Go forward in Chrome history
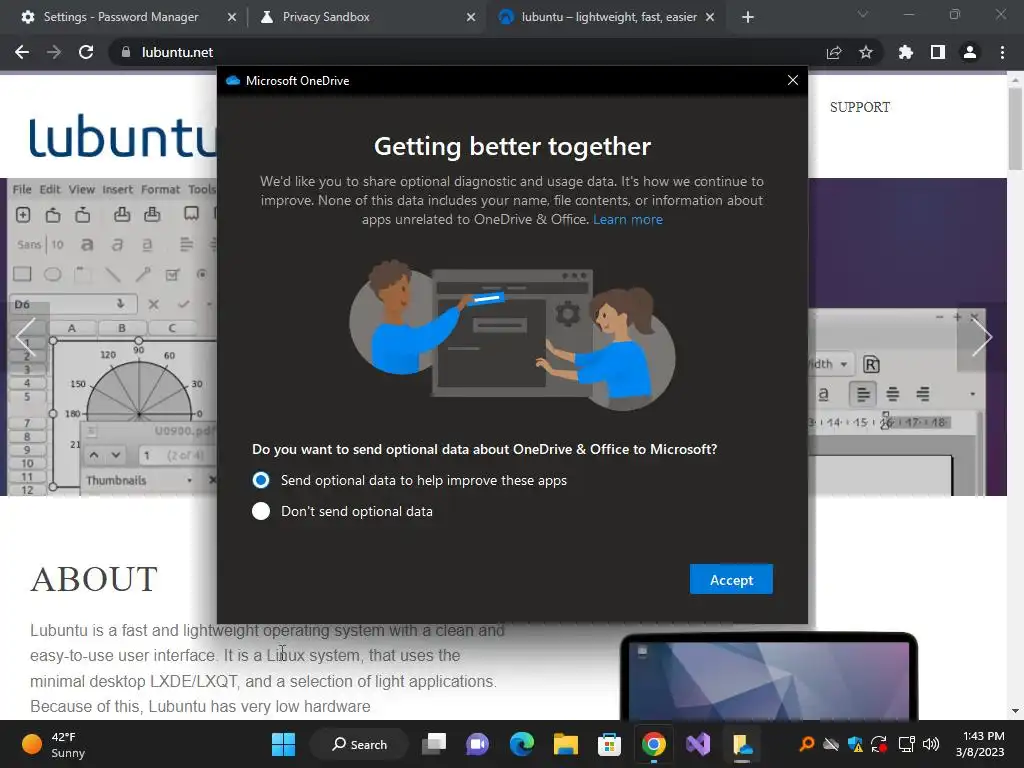Viewport: 1024px width, 768px height. coord(54,52)
